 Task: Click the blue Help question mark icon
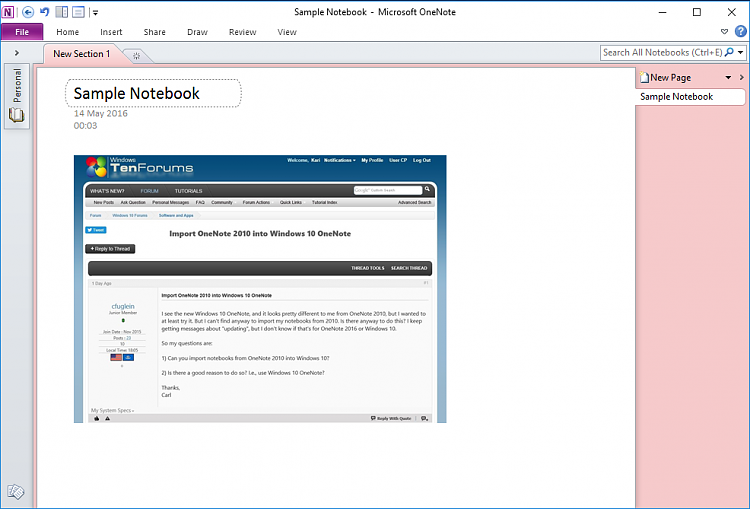[740, 32]
